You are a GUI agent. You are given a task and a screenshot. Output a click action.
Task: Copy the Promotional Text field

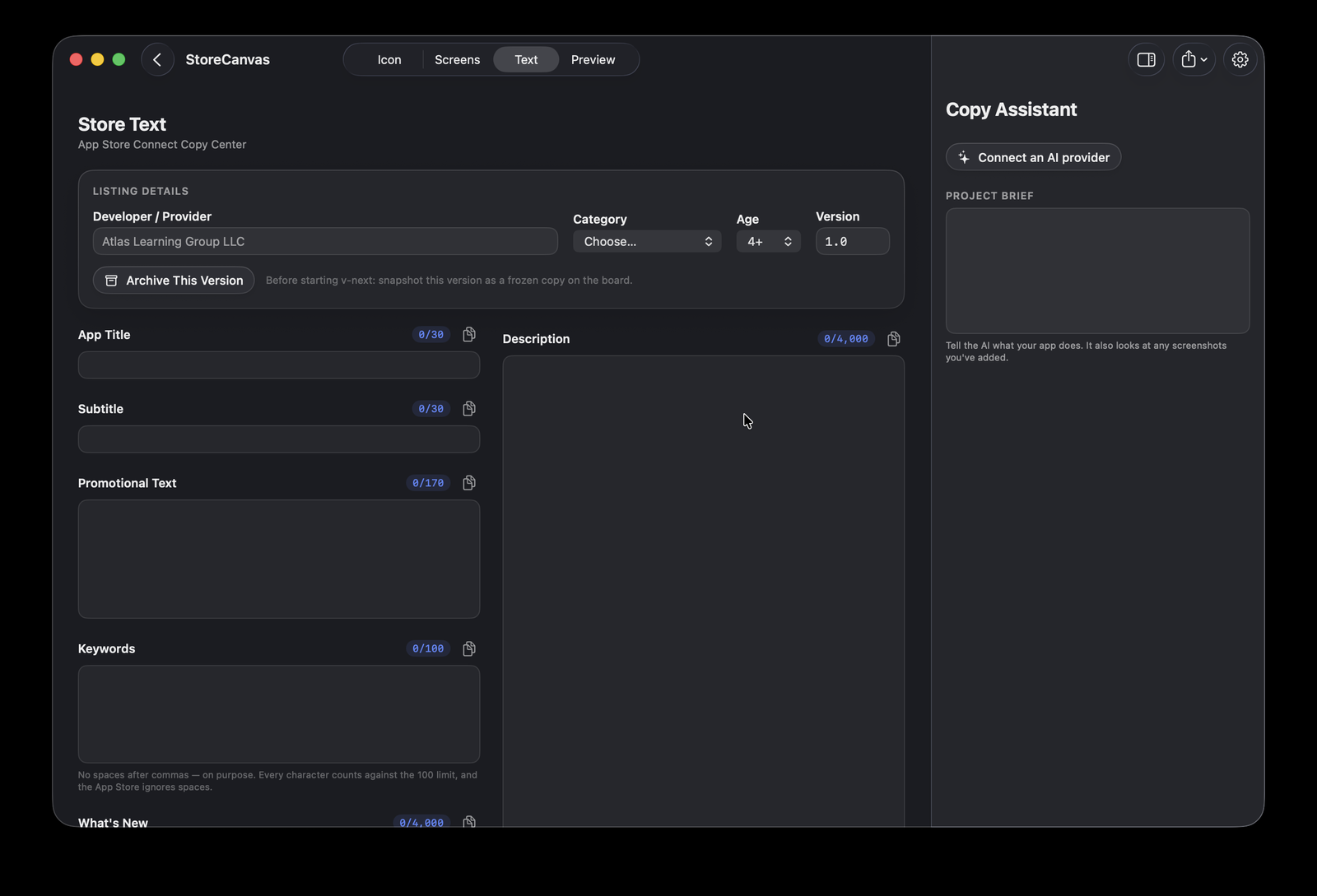[469, 482]
